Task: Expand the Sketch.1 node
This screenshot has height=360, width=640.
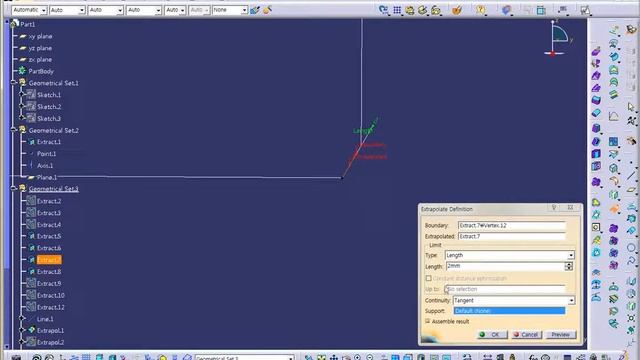Action: pyautogui.click(x=22, y=95)
